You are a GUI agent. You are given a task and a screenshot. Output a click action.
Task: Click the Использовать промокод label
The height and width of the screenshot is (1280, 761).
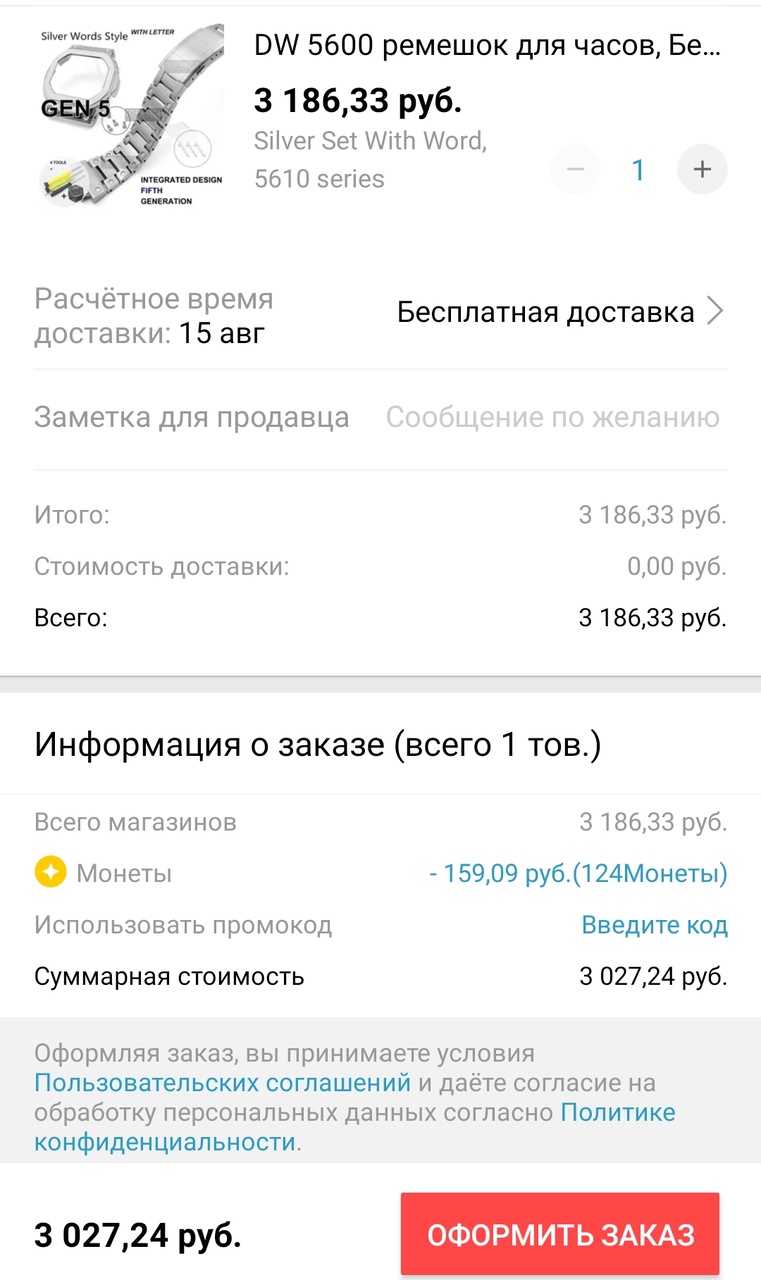(x=183, y=925)
